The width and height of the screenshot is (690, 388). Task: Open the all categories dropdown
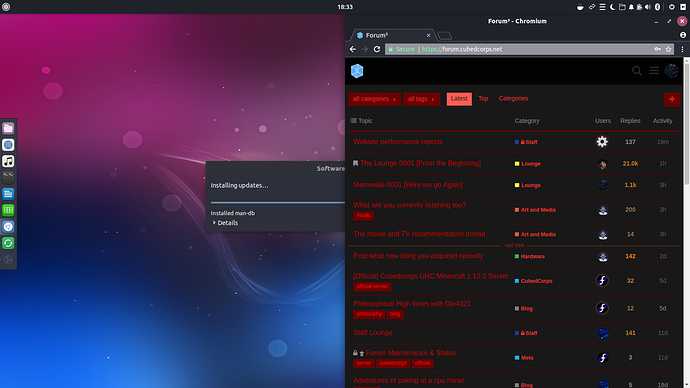374,99
